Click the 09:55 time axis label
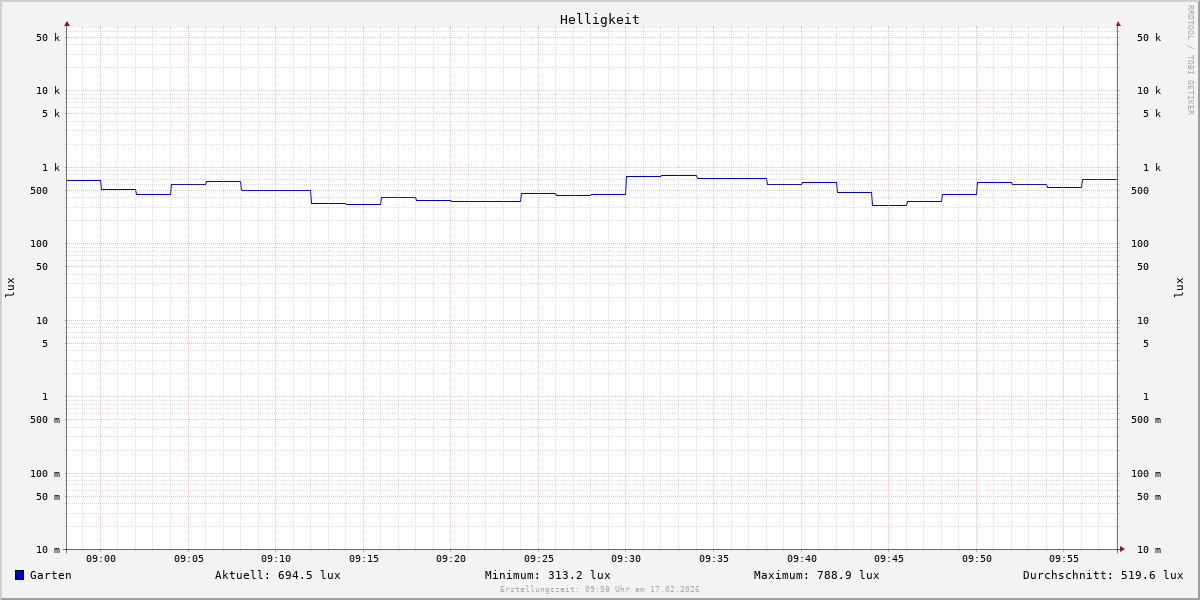 coord(1064,559)
